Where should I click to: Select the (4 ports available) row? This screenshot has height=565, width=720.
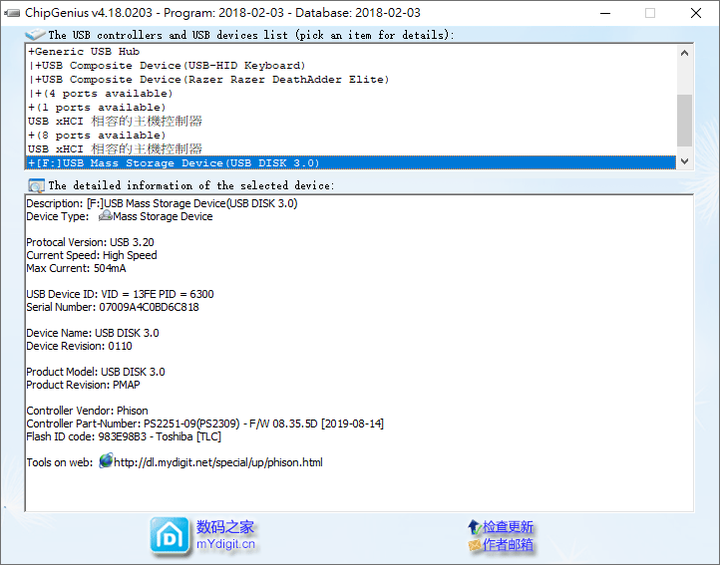[350, 93]
